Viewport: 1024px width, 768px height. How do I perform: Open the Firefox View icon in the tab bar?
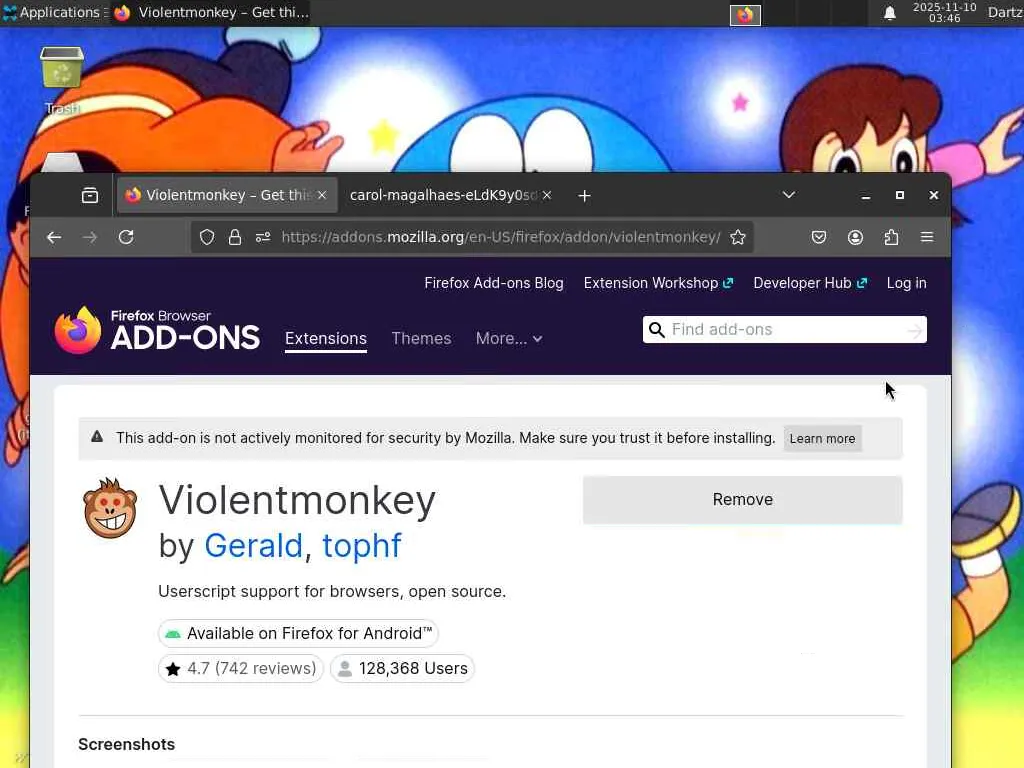(x=90, y=195)
